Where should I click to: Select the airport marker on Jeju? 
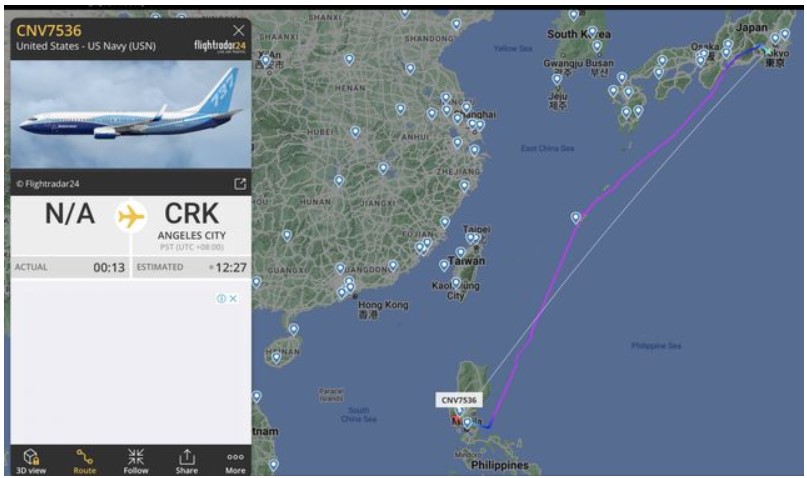pos(557,80)
